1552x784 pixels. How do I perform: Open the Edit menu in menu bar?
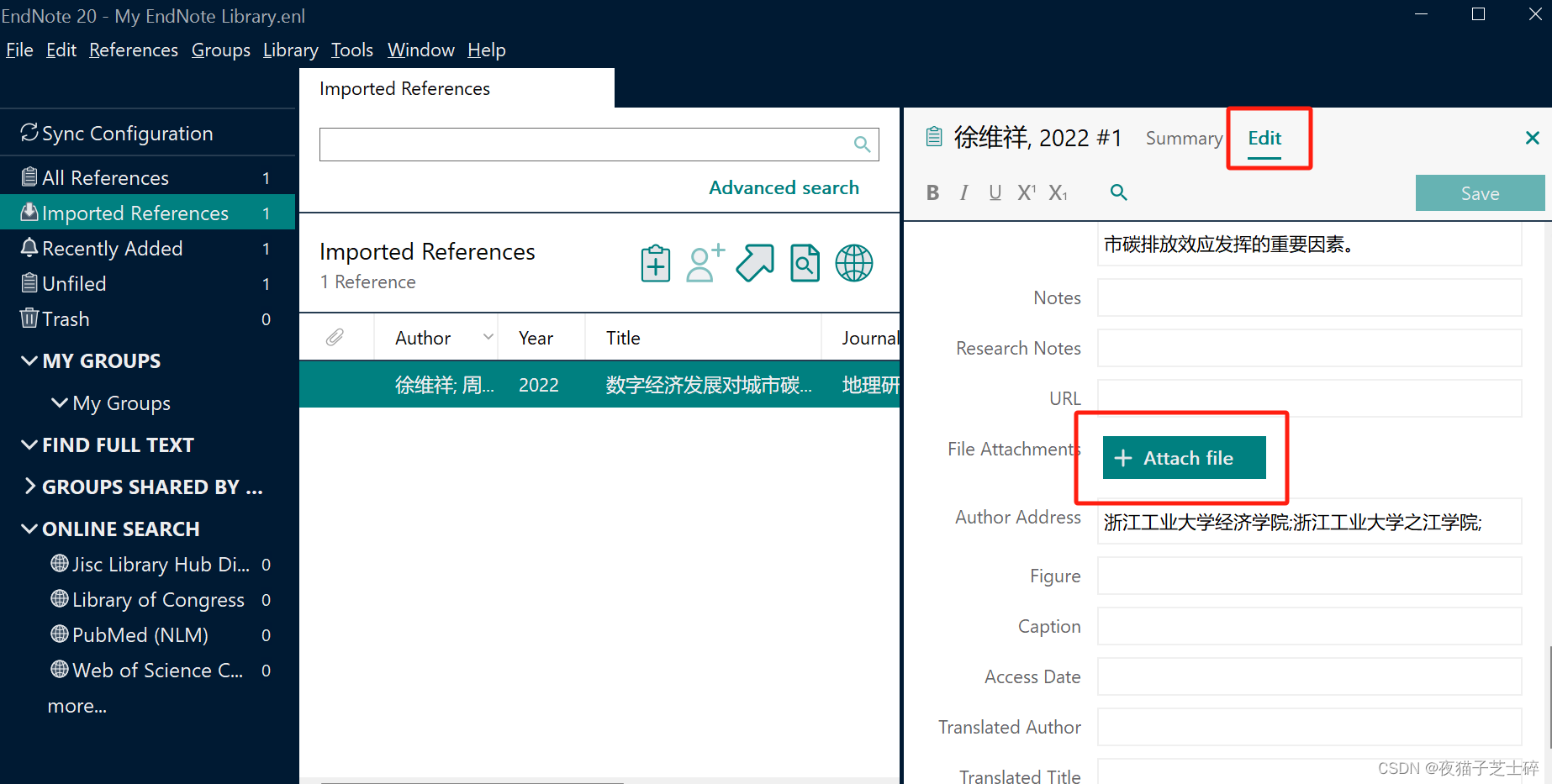pyautogui.click(x=61, y=50)
